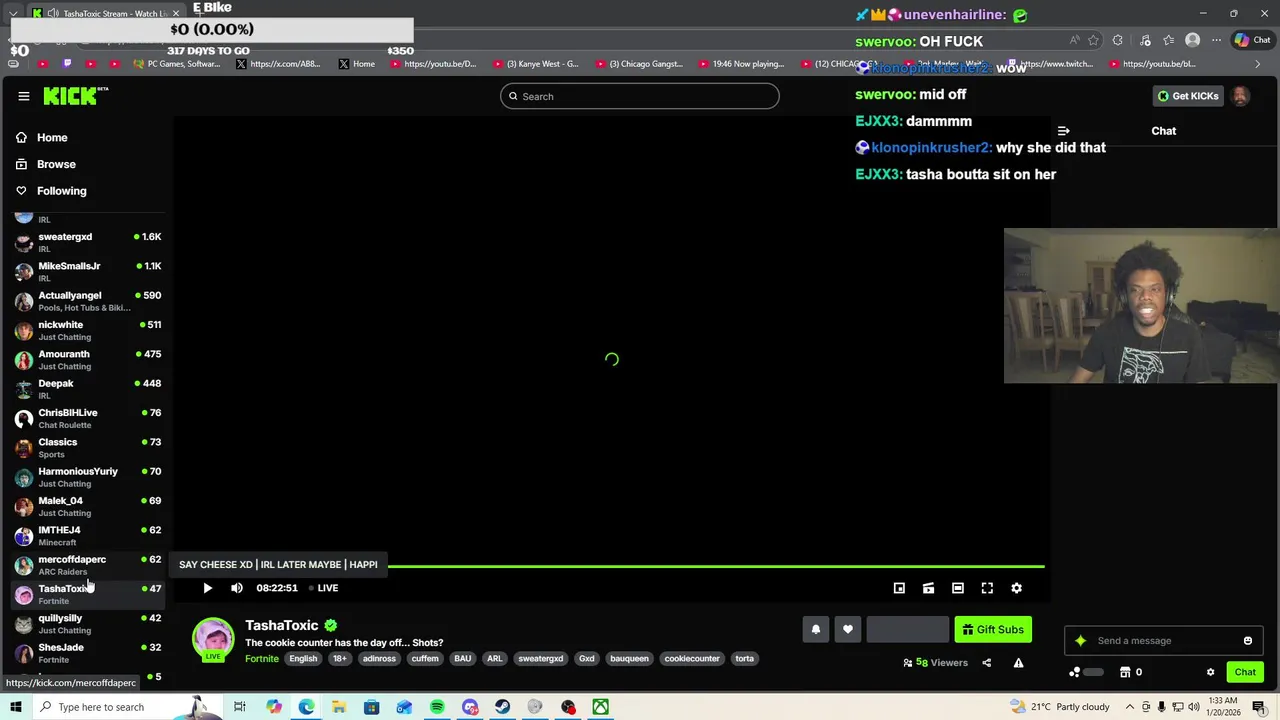Viewport: 1280px width, 720px height.
Task: Open chat settings gear
Action: [x=1210, y=672]
